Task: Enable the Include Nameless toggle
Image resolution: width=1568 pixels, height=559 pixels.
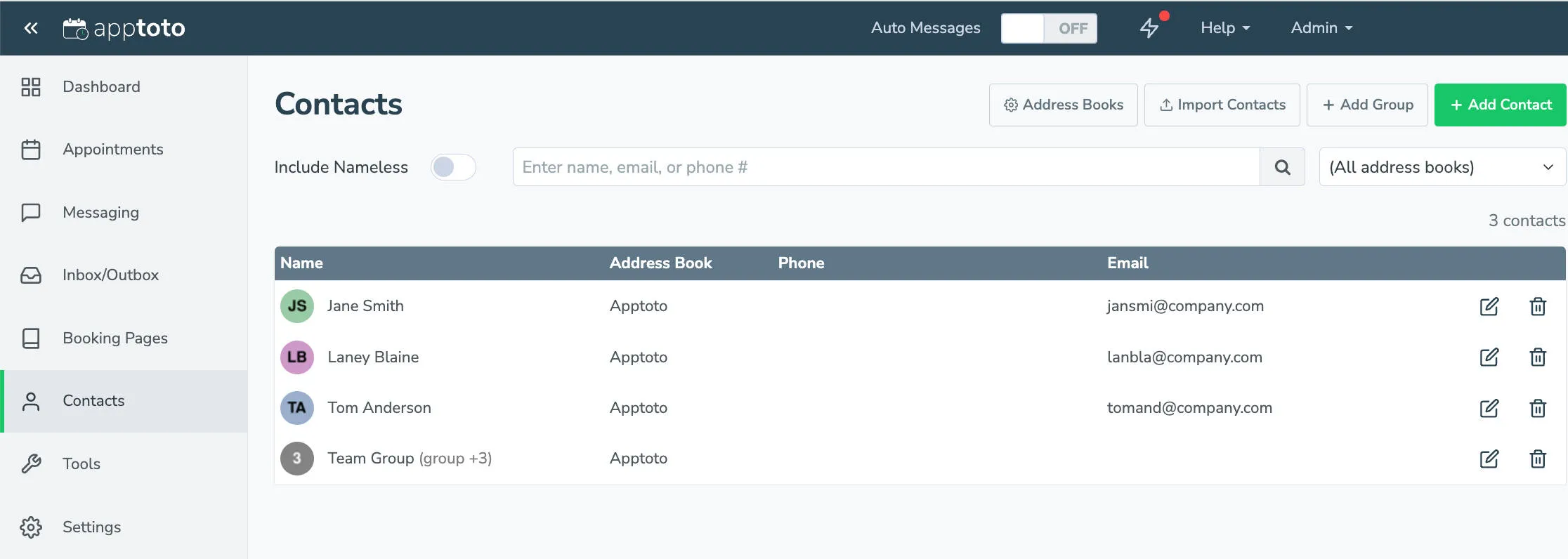Action: click(x=453, y=167)
